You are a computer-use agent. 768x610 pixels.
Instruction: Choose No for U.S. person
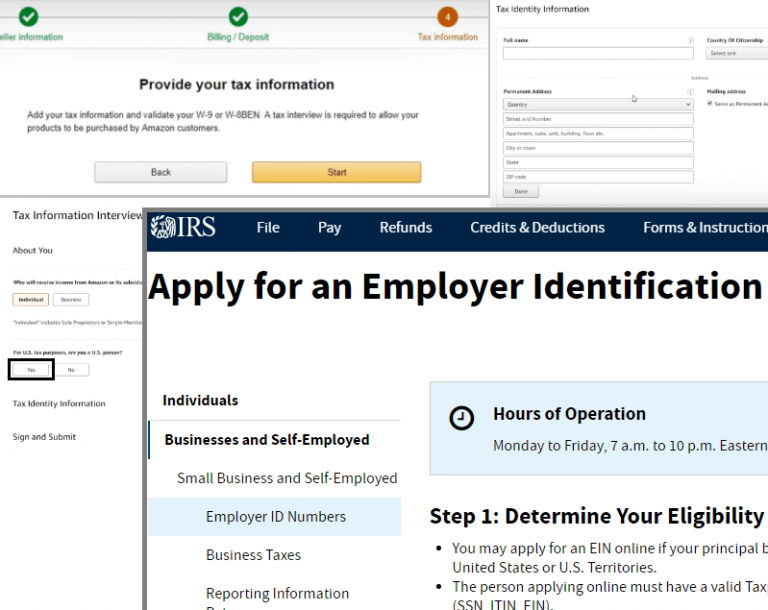coord(71,369)
